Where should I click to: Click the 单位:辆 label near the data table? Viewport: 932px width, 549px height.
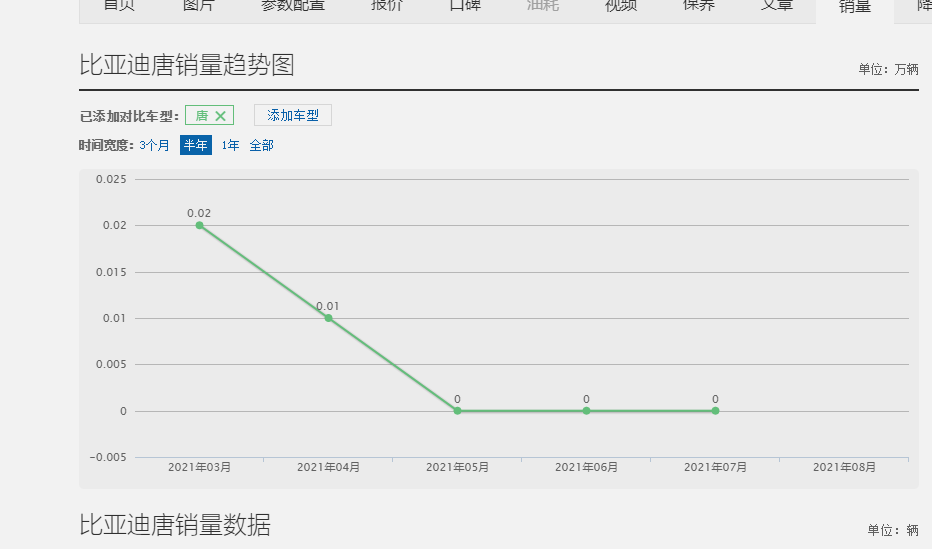click(893, 530)
